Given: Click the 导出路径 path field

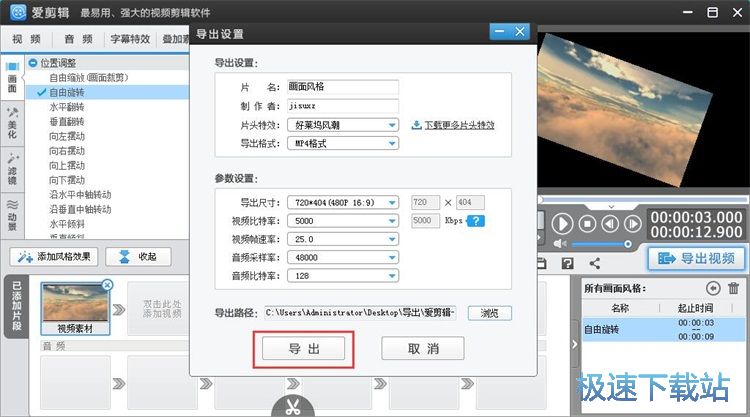Looking at the screenshot, I should click(x=360, y=313).
